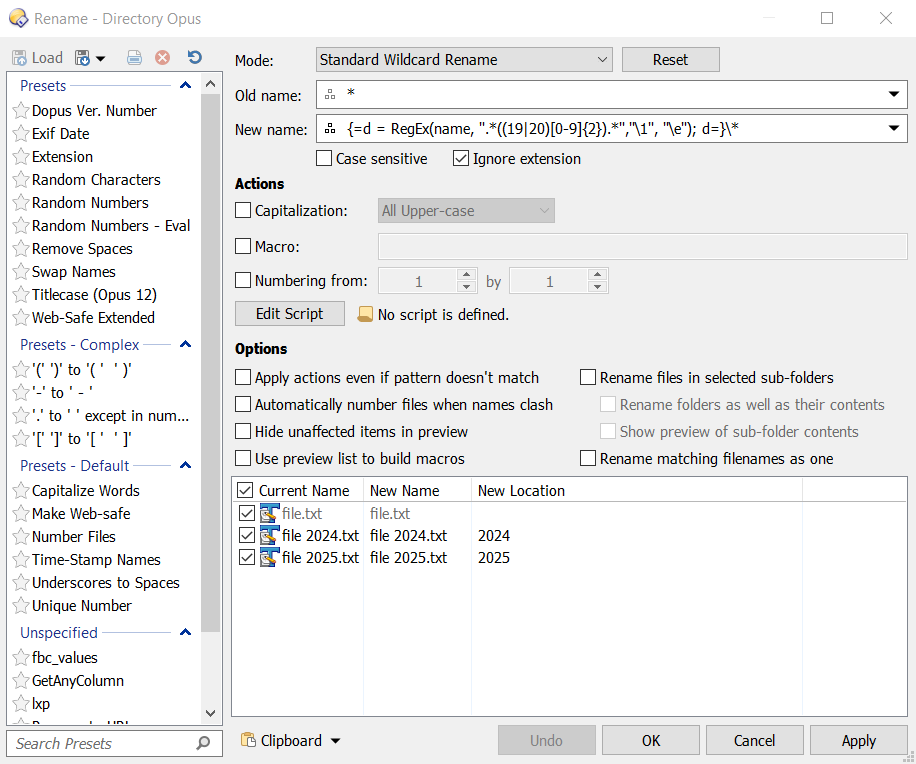The height and width of the screenshot is (764, 916).
Task: Toggle favorite star for Number Files
Action: coord(21,537)
